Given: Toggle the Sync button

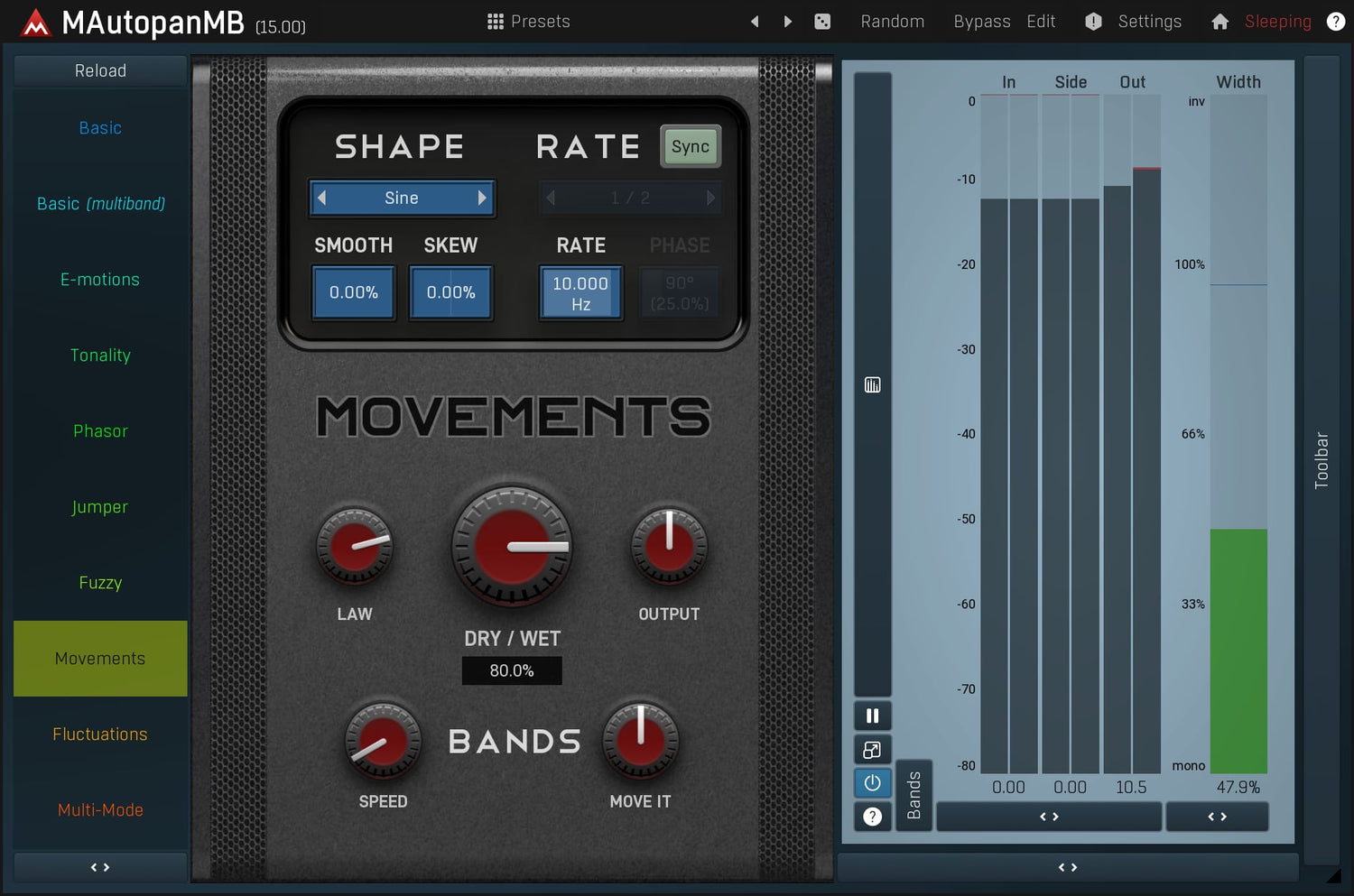Looking at the screenshot, I should (x=690, y=147).
